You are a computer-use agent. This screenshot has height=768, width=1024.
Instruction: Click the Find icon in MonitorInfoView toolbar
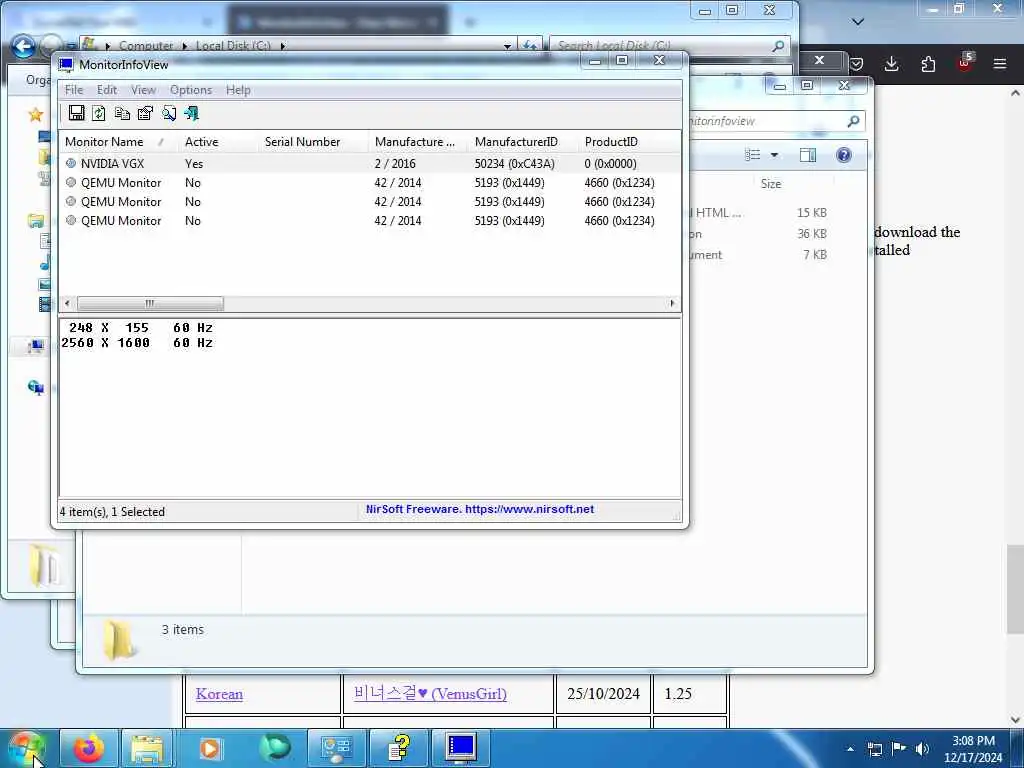(x=168, y=114)
